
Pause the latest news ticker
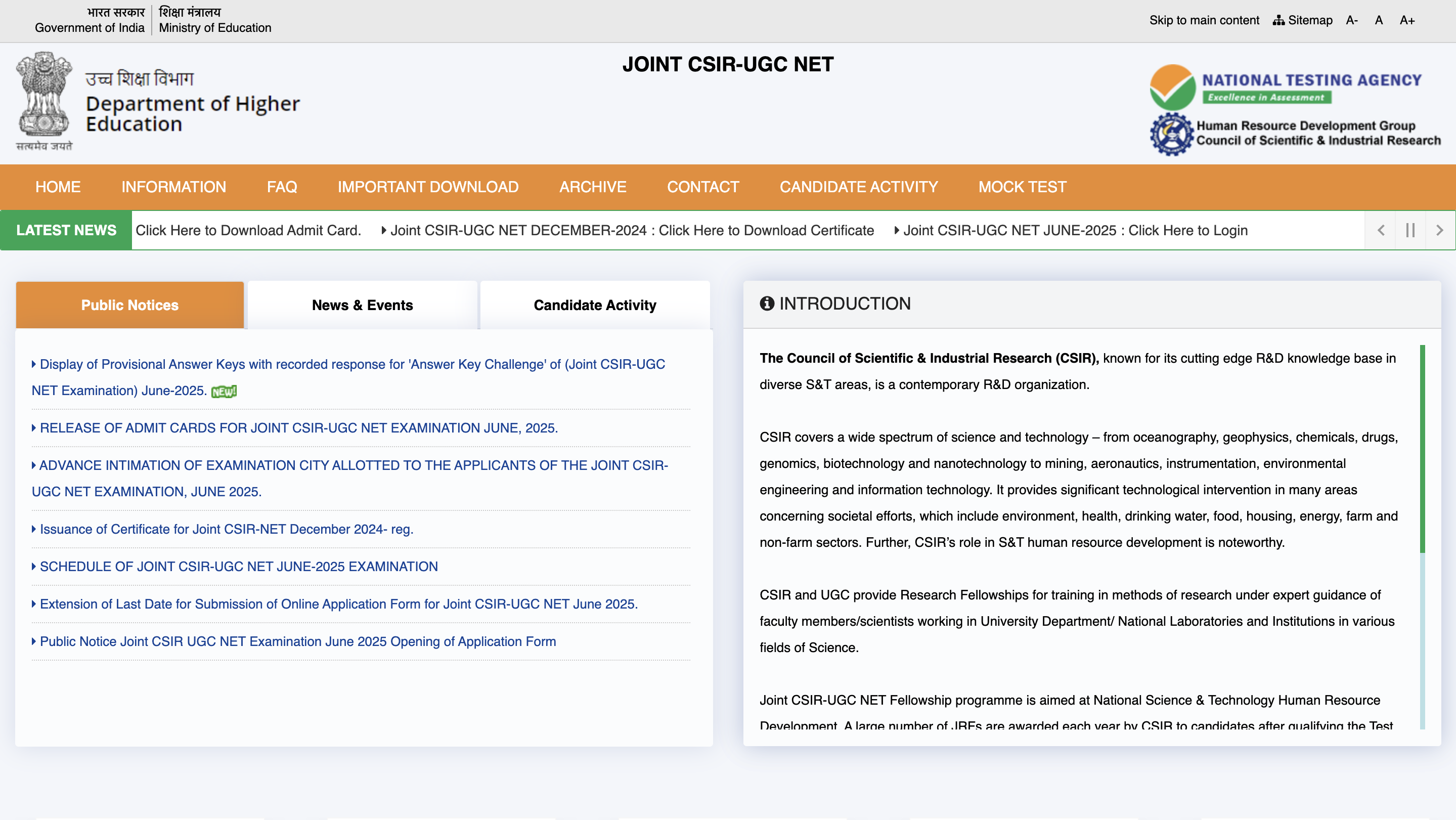[1409, 230]
